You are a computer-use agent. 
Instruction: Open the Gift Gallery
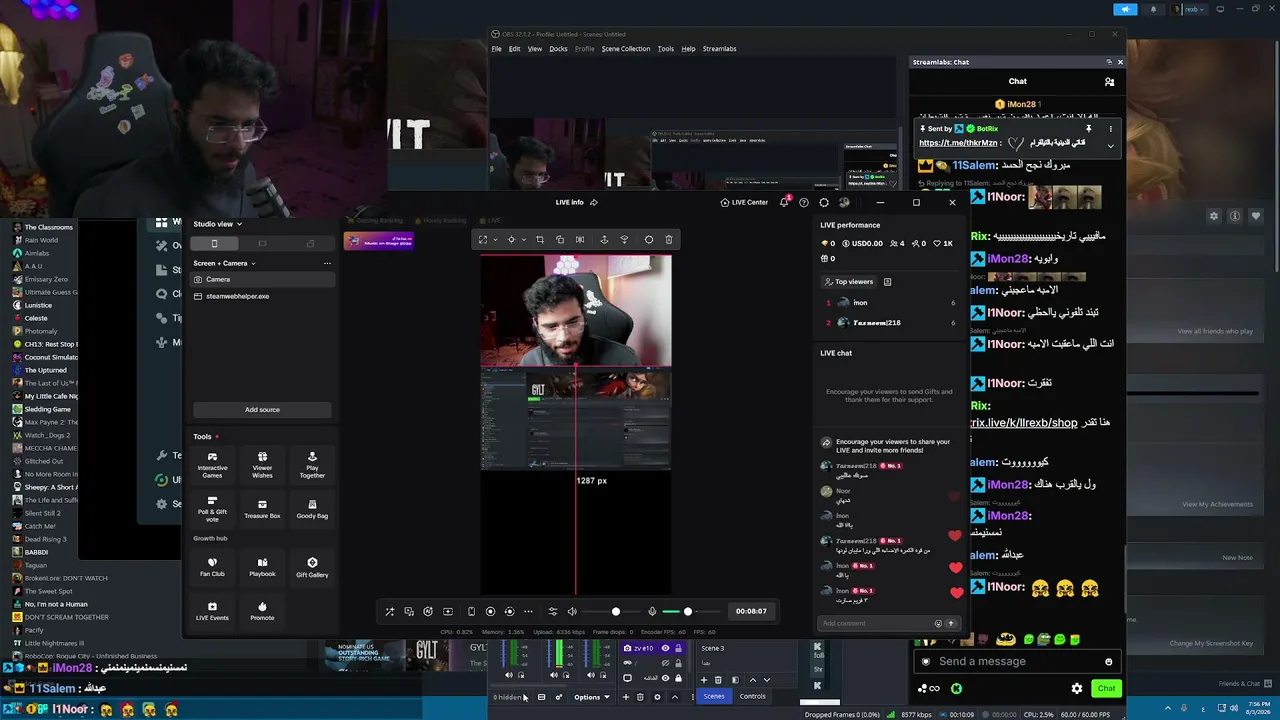point(312,567)
